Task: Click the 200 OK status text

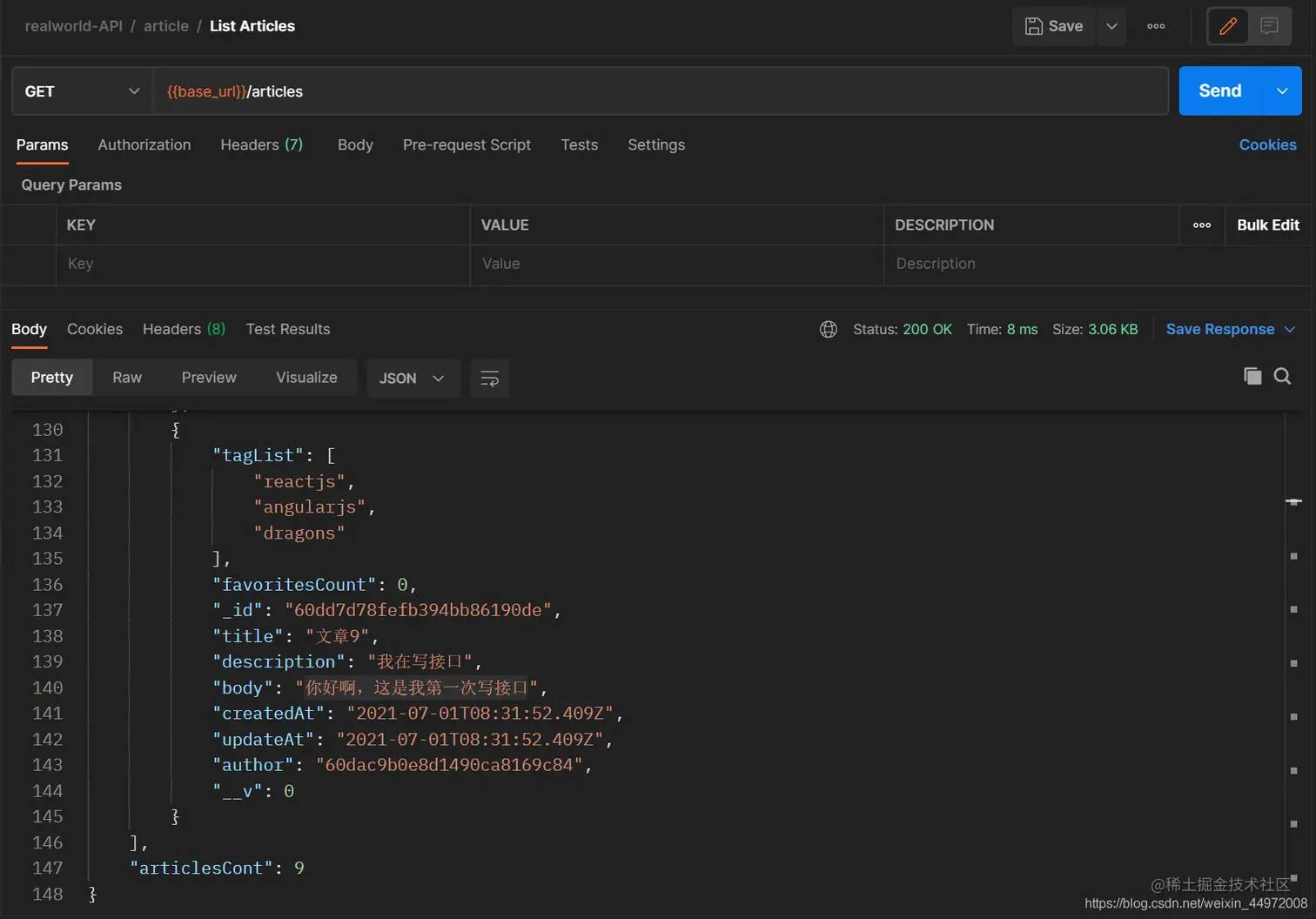Action: point(927,329)
